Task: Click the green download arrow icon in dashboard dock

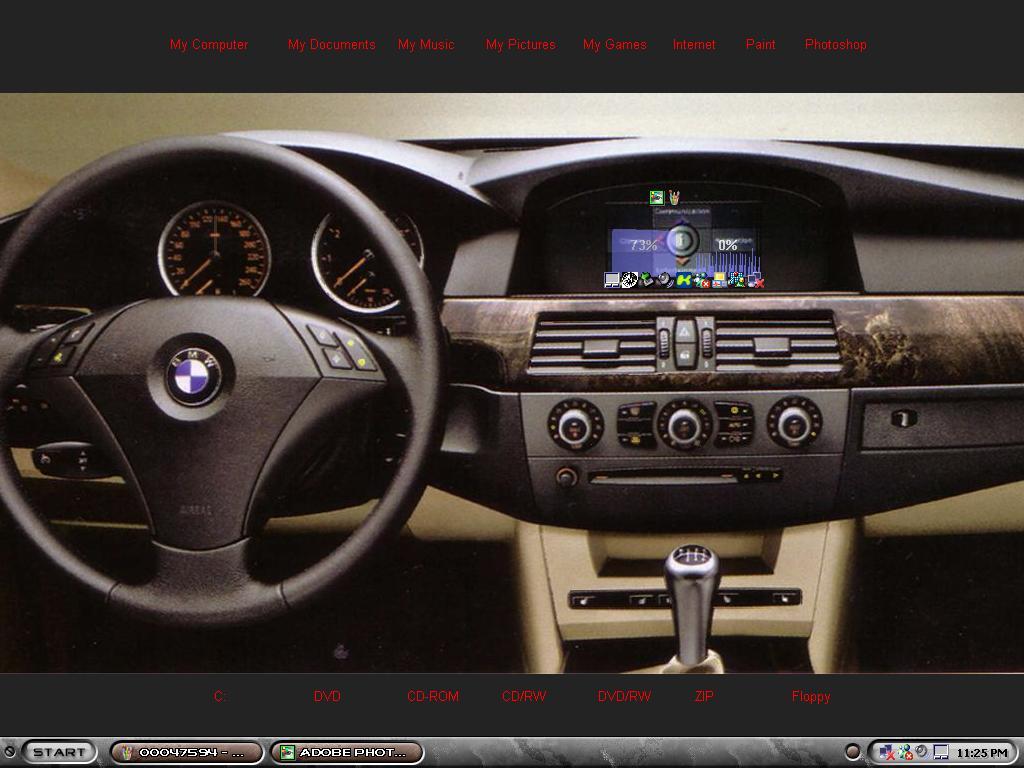Action: point(647,280)
